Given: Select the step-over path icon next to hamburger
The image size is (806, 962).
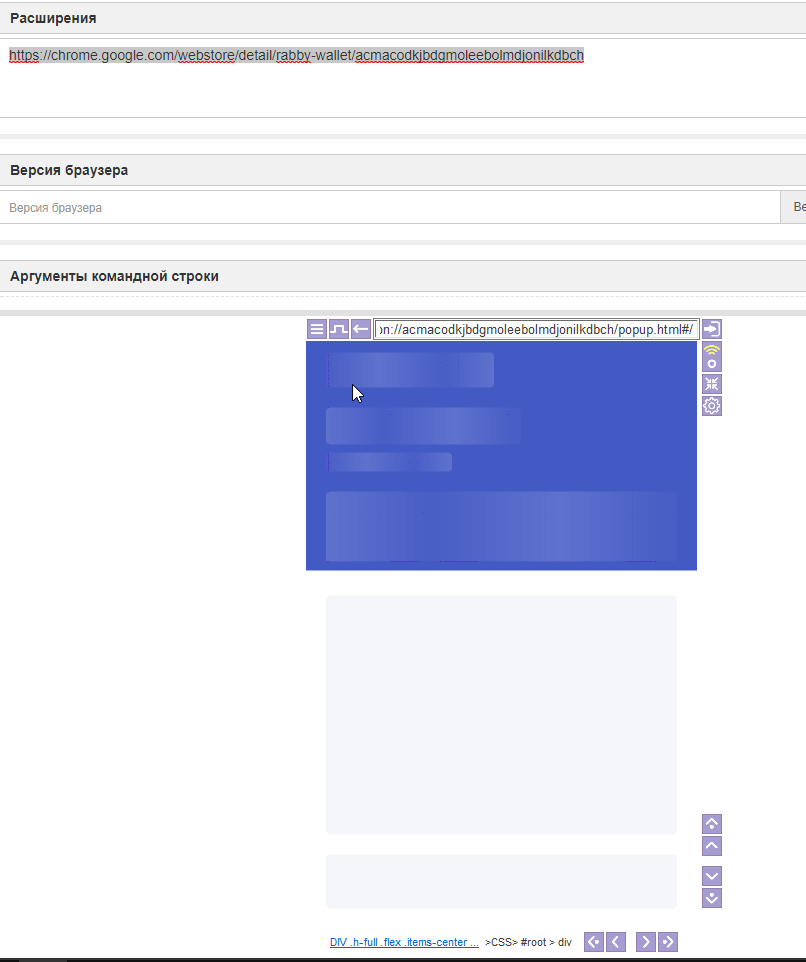Looking at the screenshot, I should click(x=338, y=328).
